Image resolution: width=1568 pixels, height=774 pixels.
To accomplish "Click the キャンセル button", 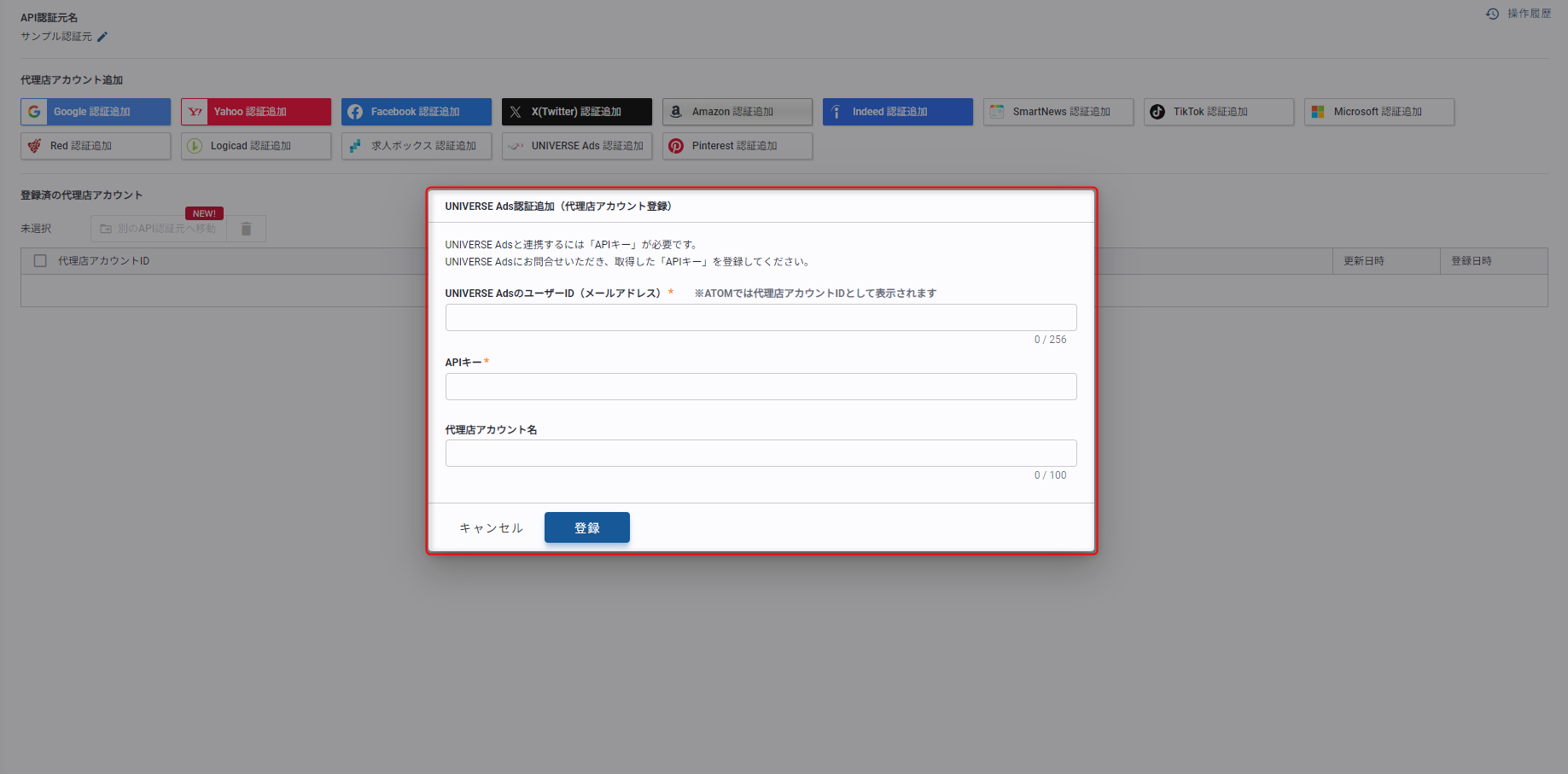I will click(x=491, y=528).
